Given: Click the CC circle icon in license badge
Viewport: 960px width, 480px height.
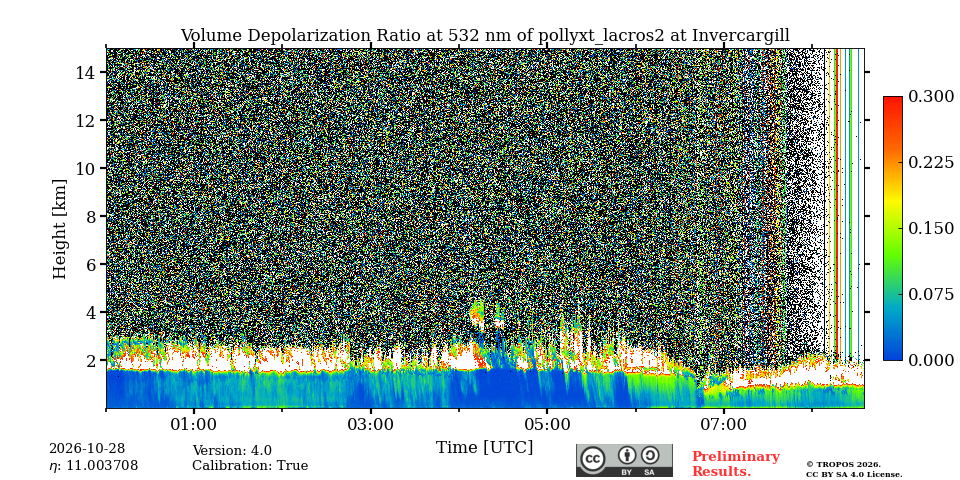Looking at the screenshot, I should pyautogui.click(x=593, y=459).
